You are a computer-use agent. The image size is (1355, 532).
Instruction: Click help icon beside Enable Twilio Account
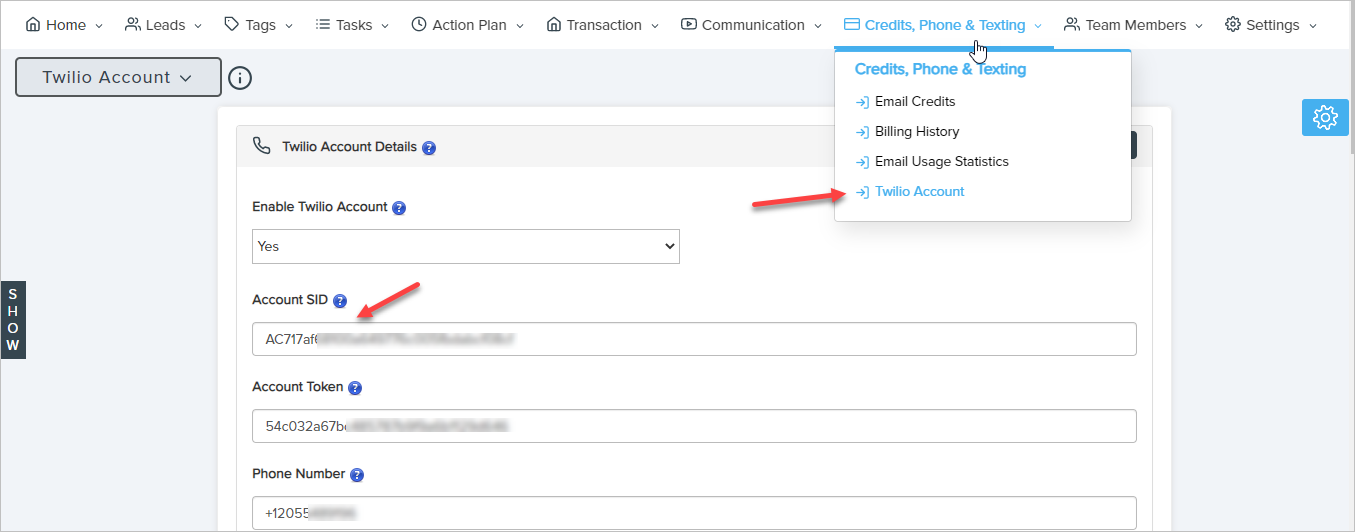click(x=399, y=208)
